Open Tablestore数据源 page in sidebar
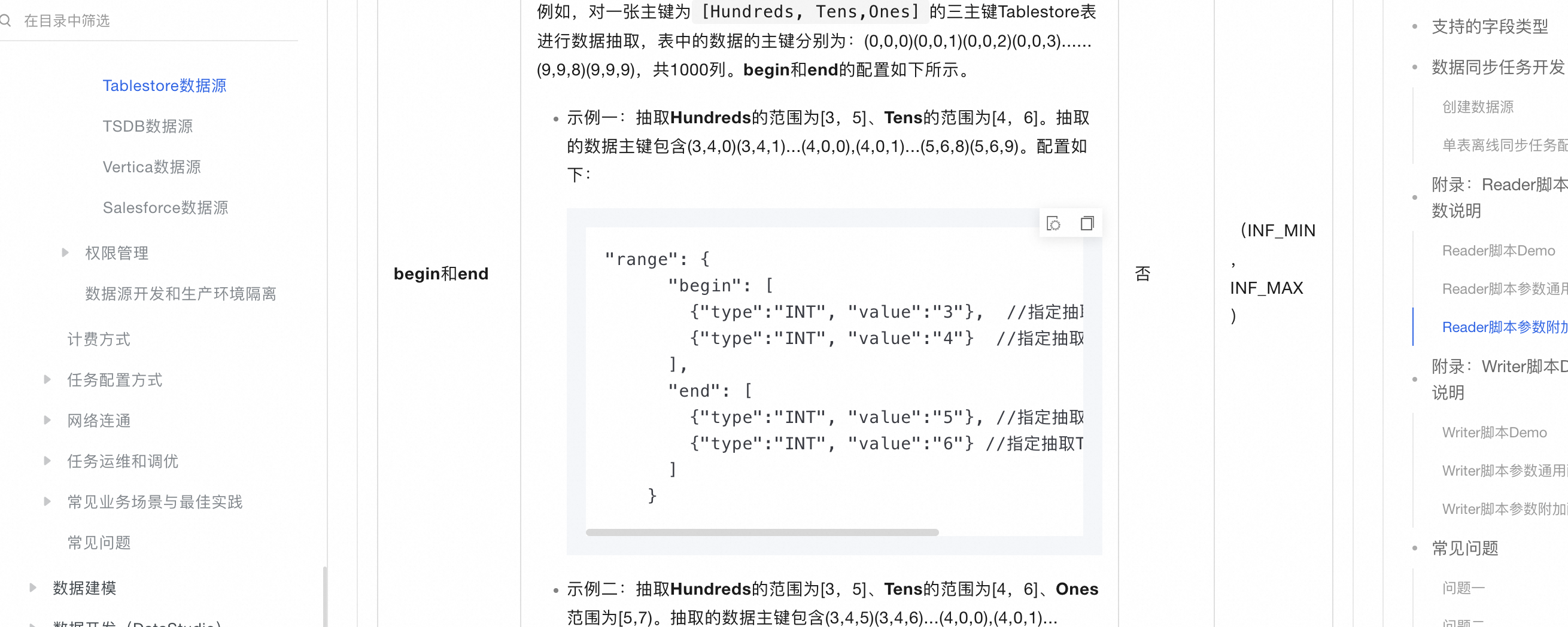Viewport: 1568px width, 627px height. (165, 86)
